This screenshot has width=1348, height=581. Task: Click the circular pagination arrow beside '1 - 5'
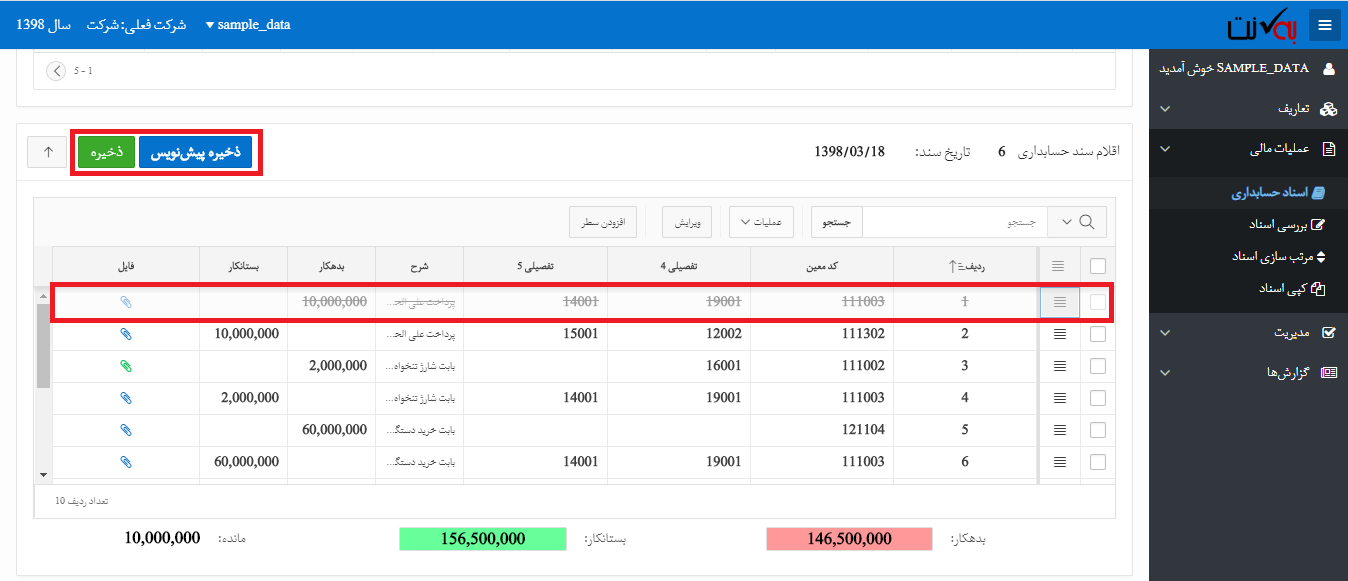(55, 71)
